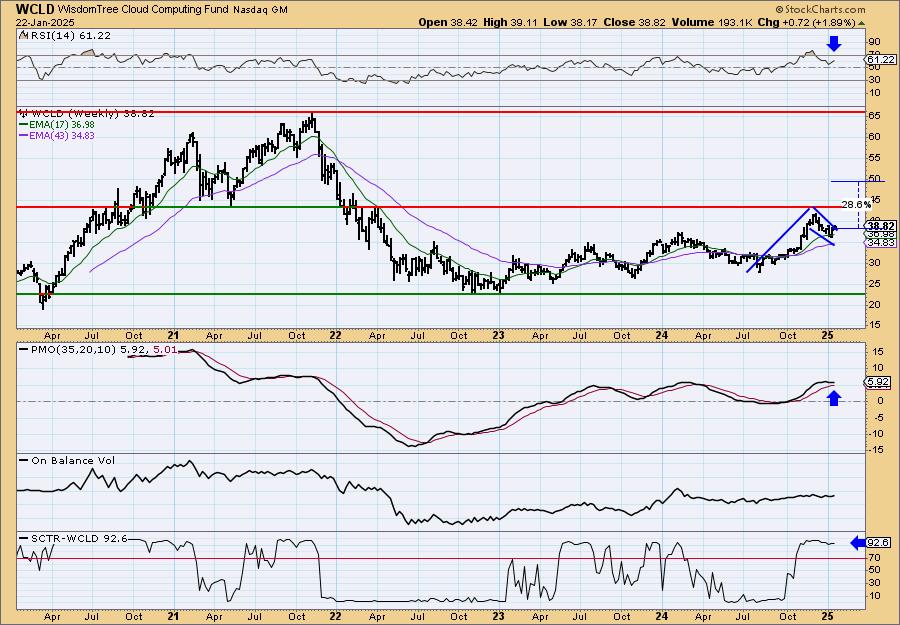Click year 22 on the price panel time axis
The image size is (900, 625).
[x=336, y=335]
